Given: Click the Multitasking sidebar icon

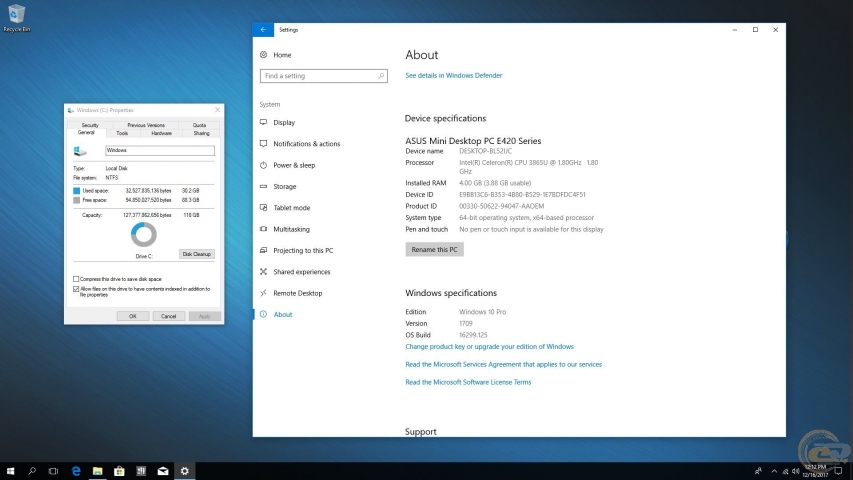Looking at the screenshot, I should coord(264,229).
